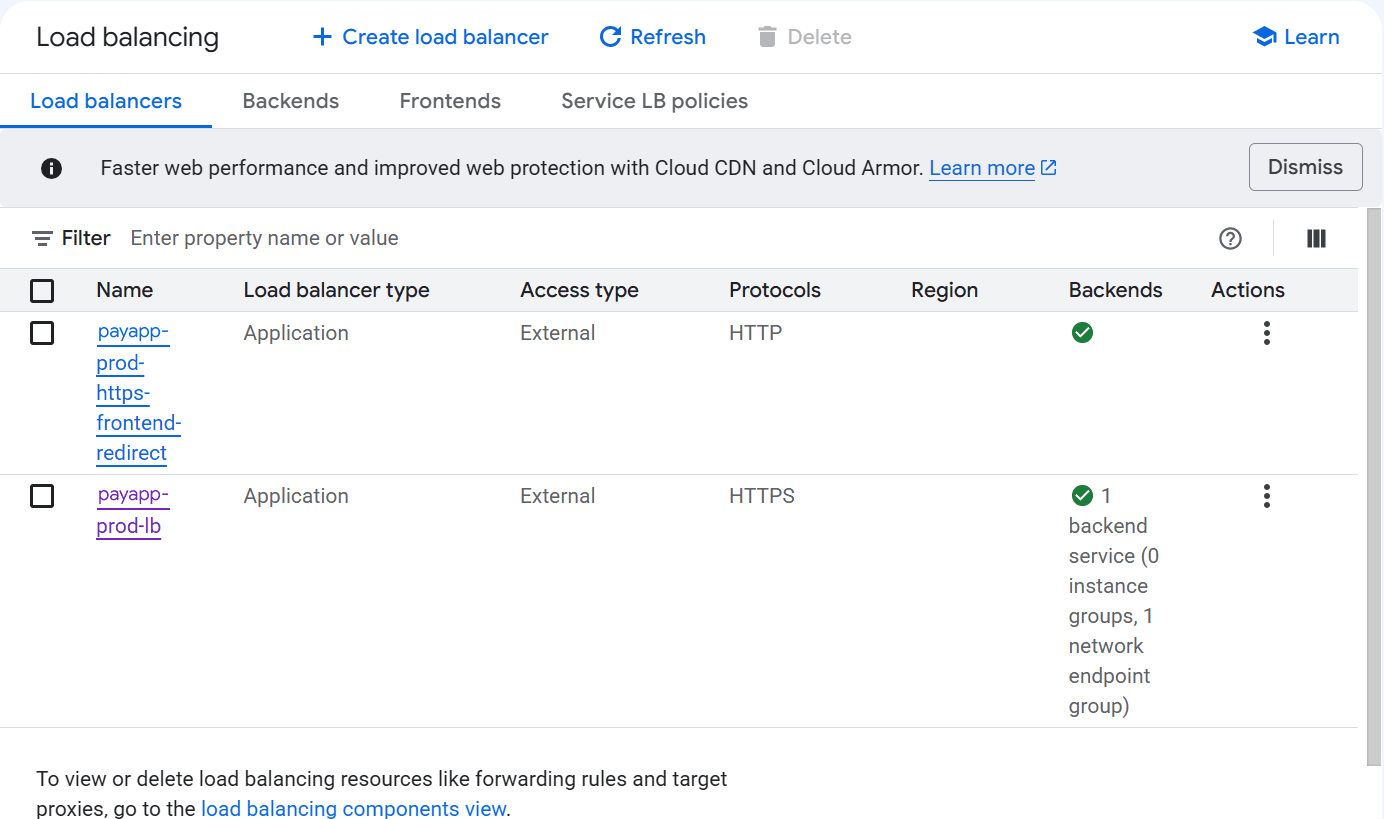Image resolution: width=1384 pixels, height=819 pixels.
Task: Click the Backends column header
Action: click(1116, 290)
